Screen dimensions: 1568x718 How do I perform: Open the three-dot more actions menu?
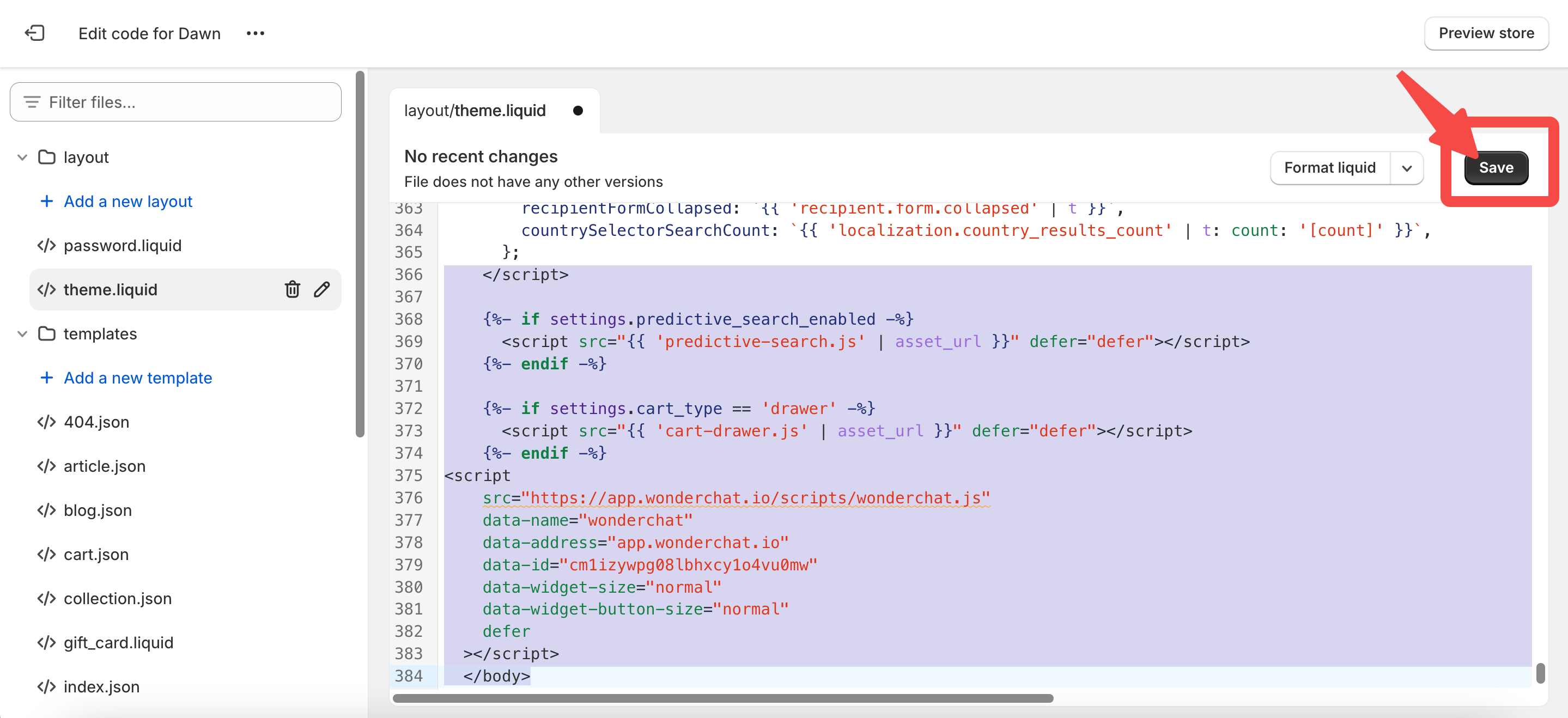point(255,33)
